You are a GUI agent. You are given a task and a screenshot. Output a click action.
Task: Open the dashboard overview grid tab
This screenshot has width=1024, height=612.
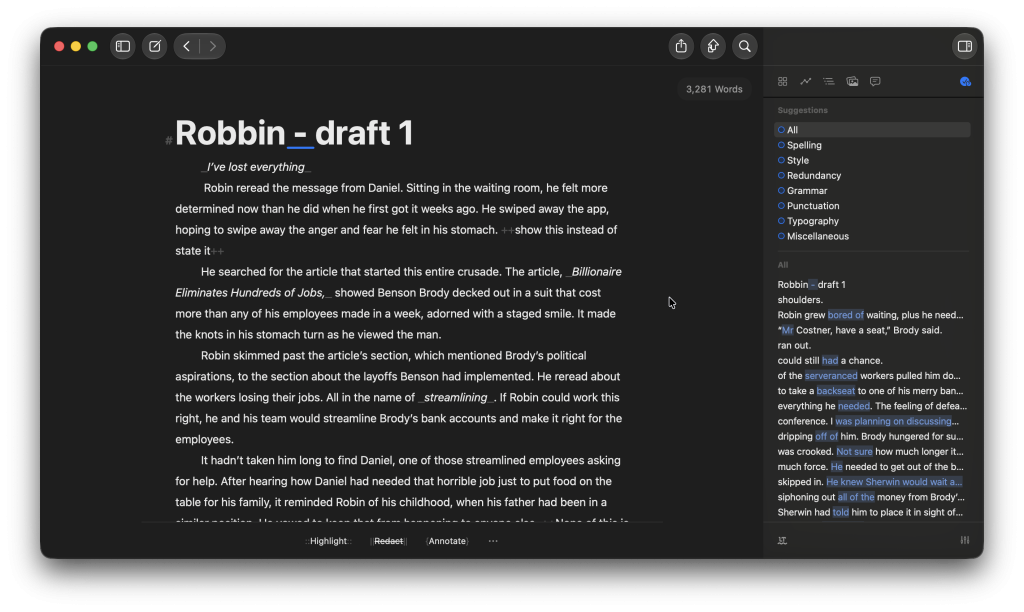(x=782, y=82)
